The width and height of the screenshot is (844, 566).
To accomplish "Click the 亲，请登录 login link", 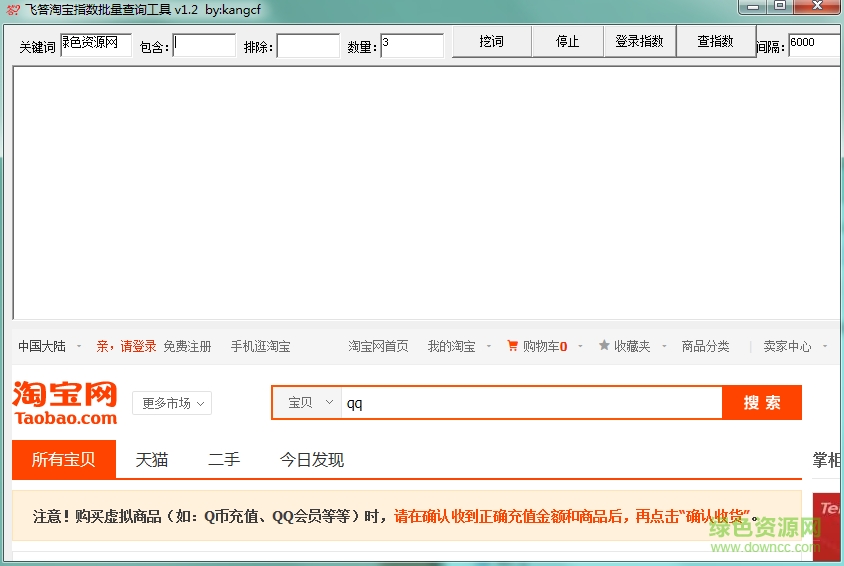I will coord(126,346).
